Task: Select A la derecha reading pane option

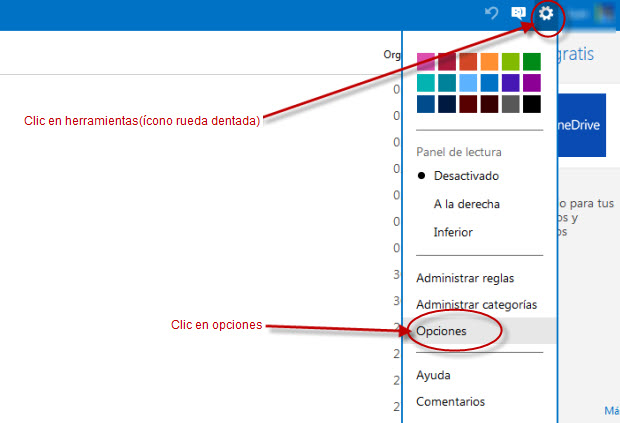Action: pos(466,204)
